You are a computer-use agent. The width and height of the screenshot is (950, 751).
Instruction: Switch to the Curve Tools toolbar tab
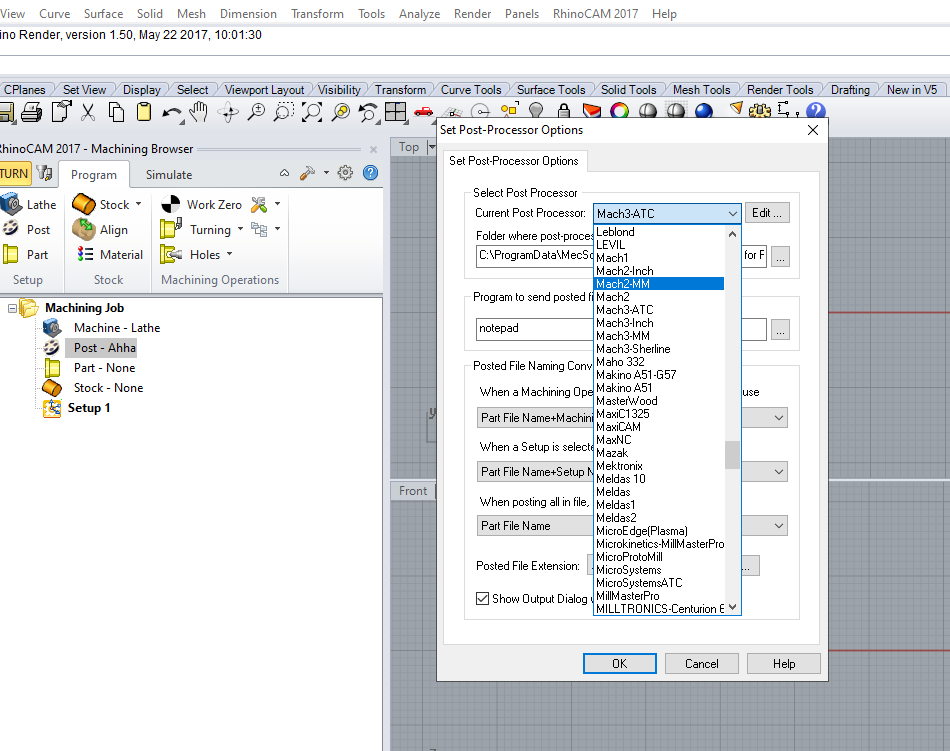(x=471, y=90)
